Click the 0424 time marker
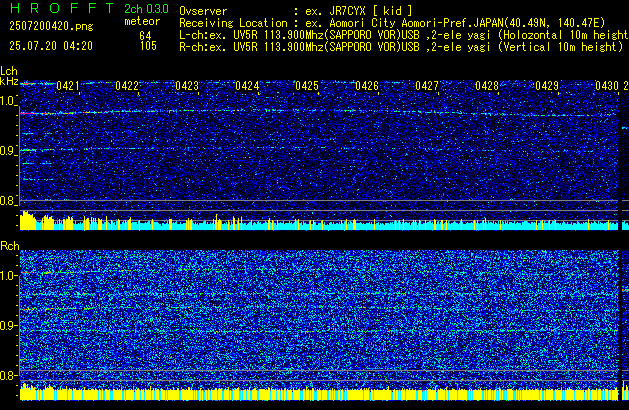Image resolution: width=629 pixels, height=410 pixels. [x=247, y=86]
